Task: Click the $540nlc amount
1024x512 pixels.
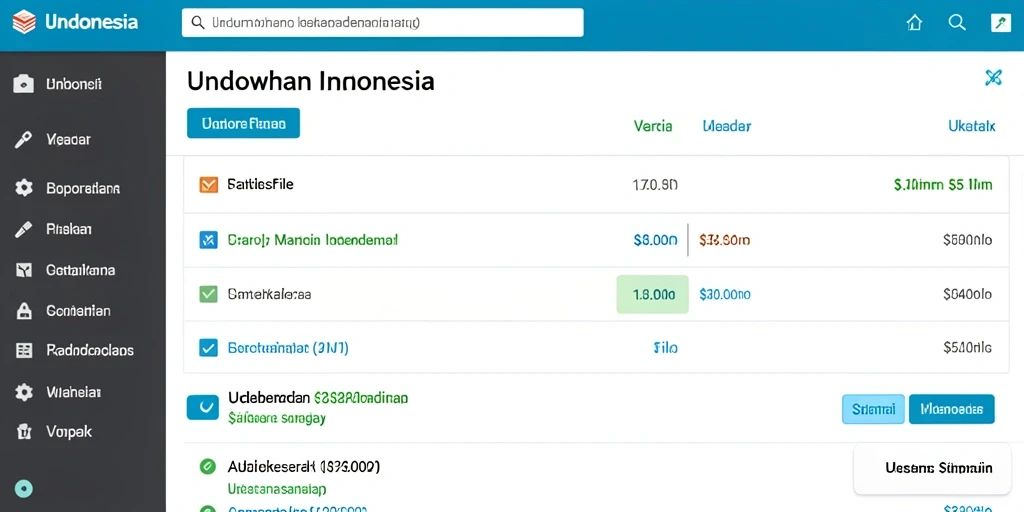Action: (968, 348)
